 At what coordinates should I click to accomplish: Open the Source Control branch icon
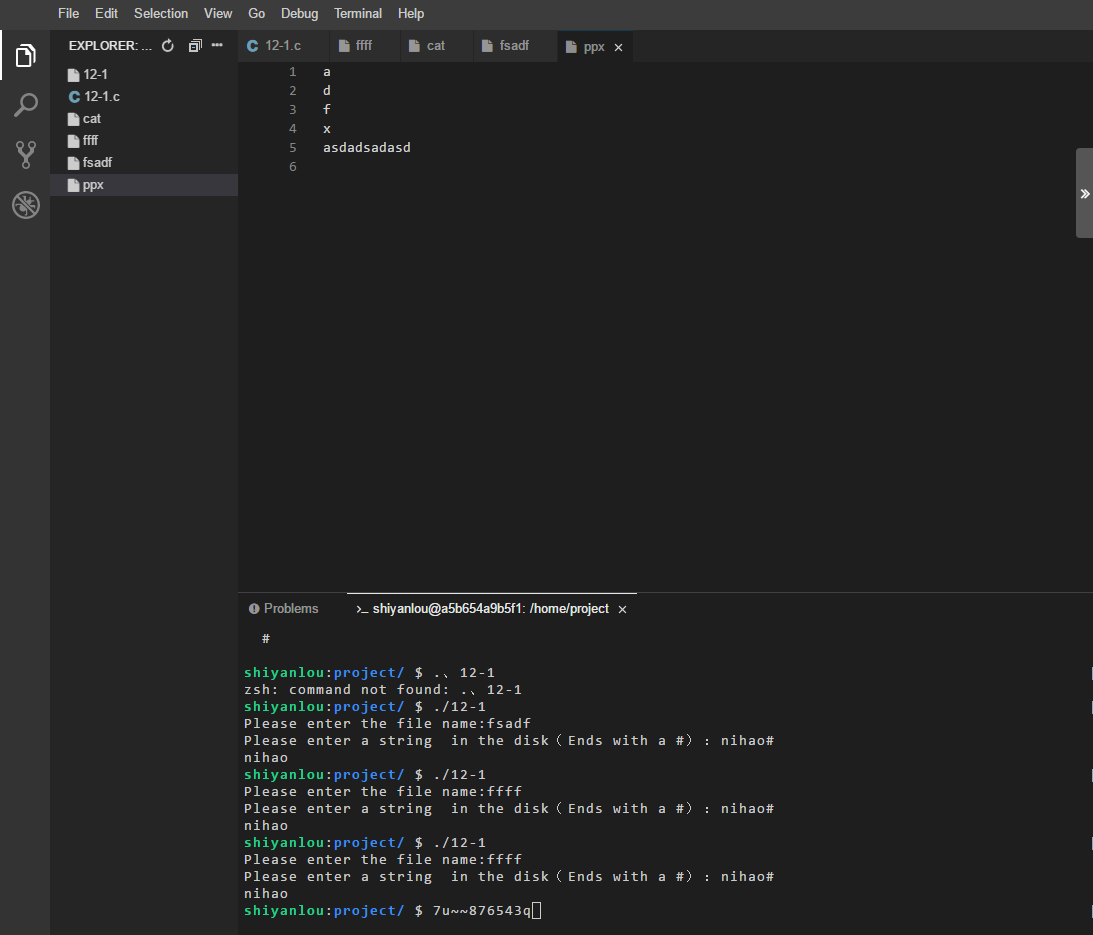click(25, 154)
